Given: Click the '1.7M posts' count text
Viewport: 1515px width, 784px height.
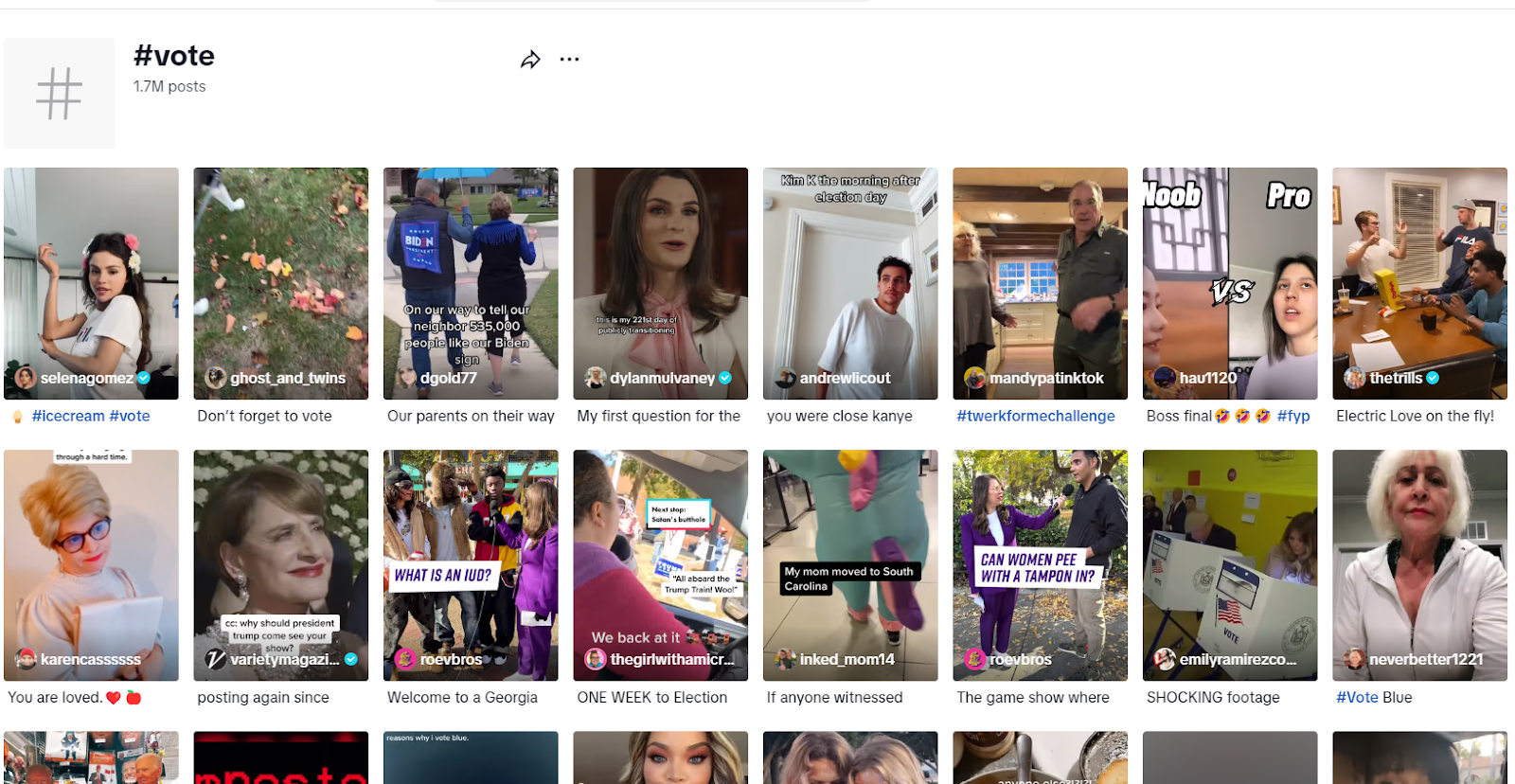Looking at the screenshot, I should pyautogui.click(x=169, y=86).
